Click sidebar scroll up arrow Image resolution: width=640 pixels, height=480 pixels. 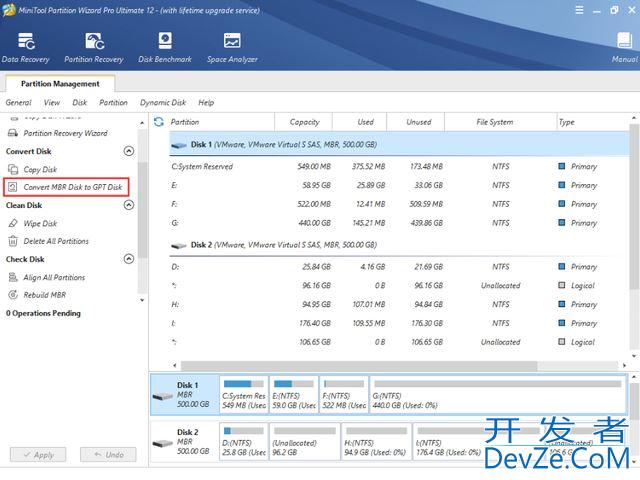142,122
